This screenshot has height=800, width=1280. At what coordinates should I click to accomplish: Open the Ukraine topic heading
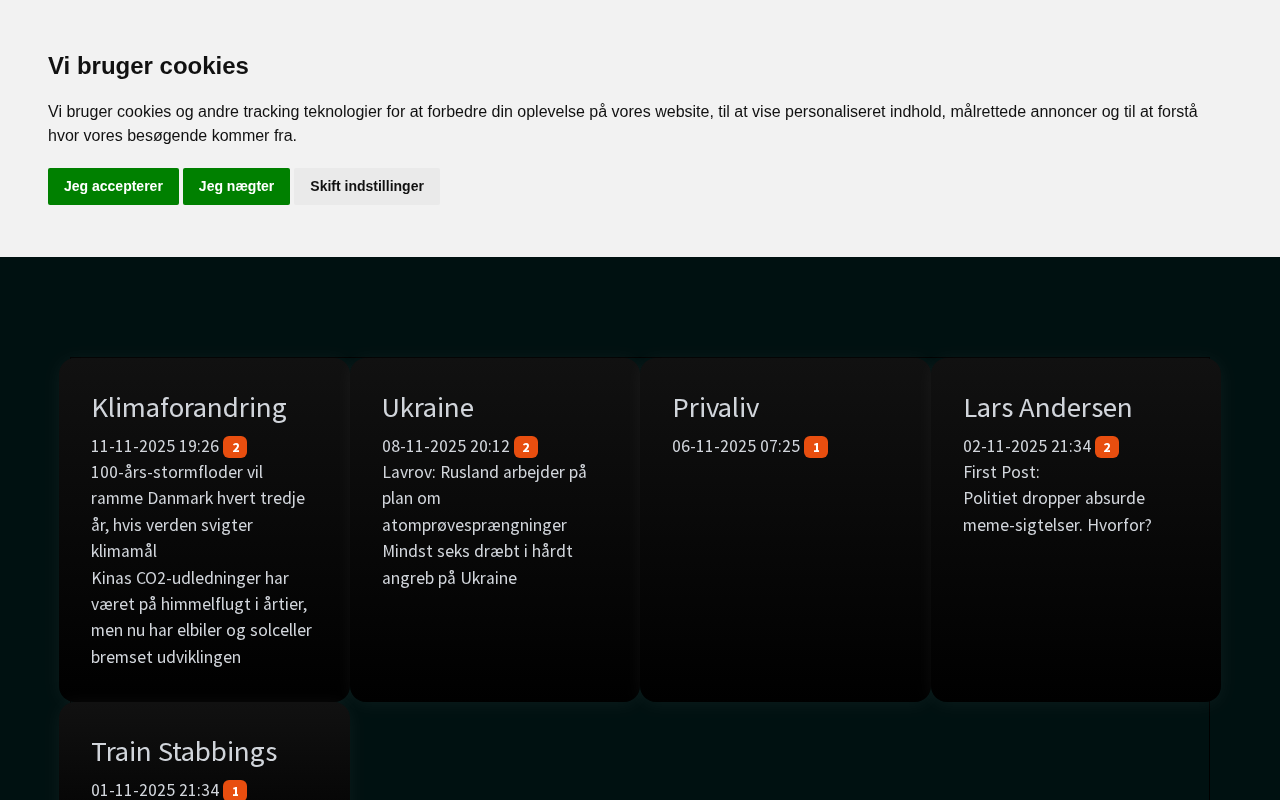(428, 407)
